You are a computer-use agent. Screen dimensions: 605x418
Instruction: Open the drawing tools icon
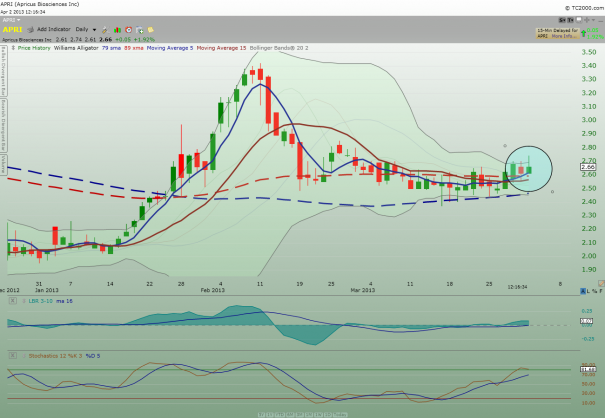(105, 30)
